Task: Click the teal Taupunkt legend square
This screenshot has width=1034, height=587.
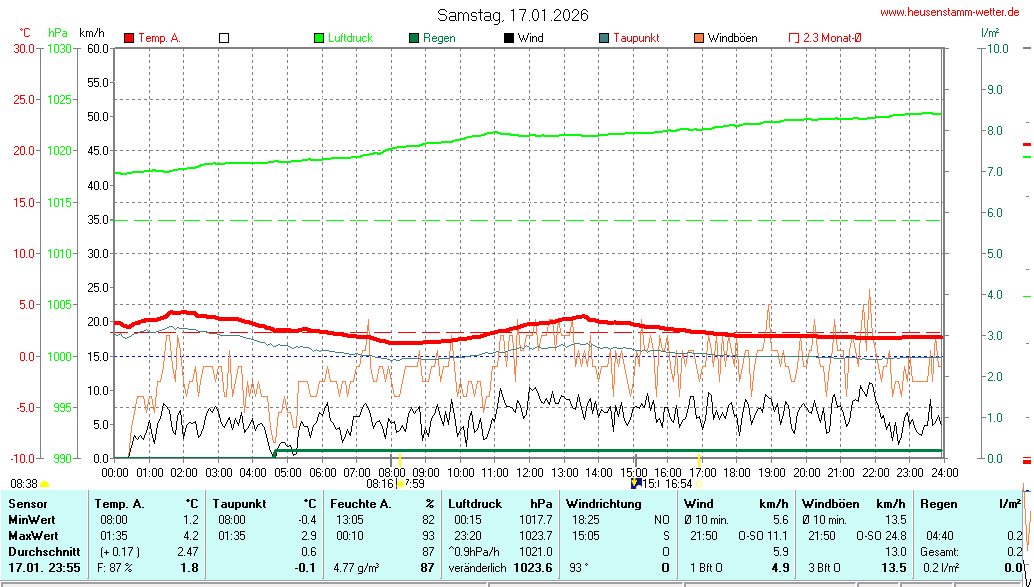Action: 604,38
